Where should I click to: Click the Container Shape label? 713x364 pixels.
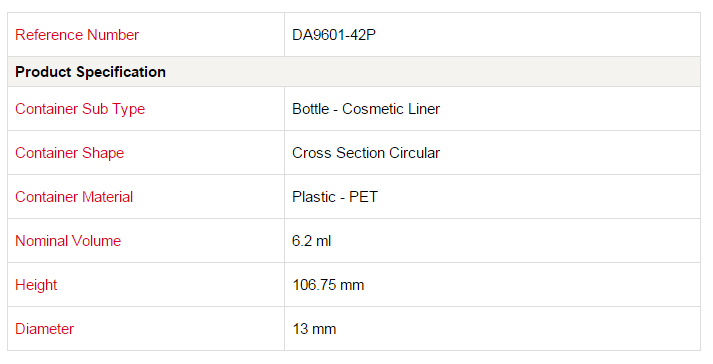[70, 153]
